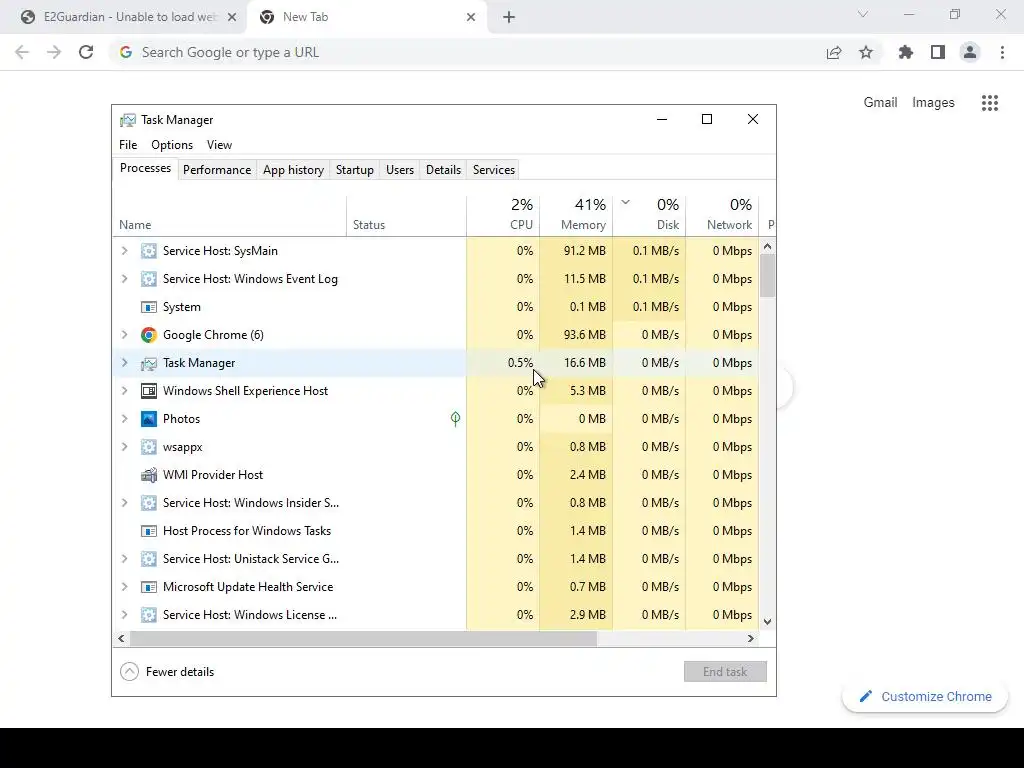This screenshot has width=1024, height=768.
Task: Bookmark this tab with the star icon
Action: (866, 52)
